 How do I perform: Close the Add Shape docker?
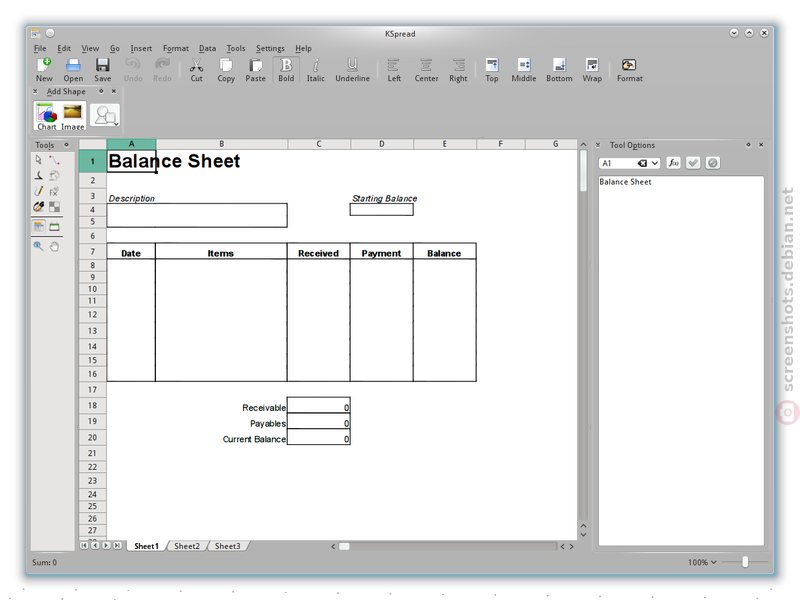point(114,91)
